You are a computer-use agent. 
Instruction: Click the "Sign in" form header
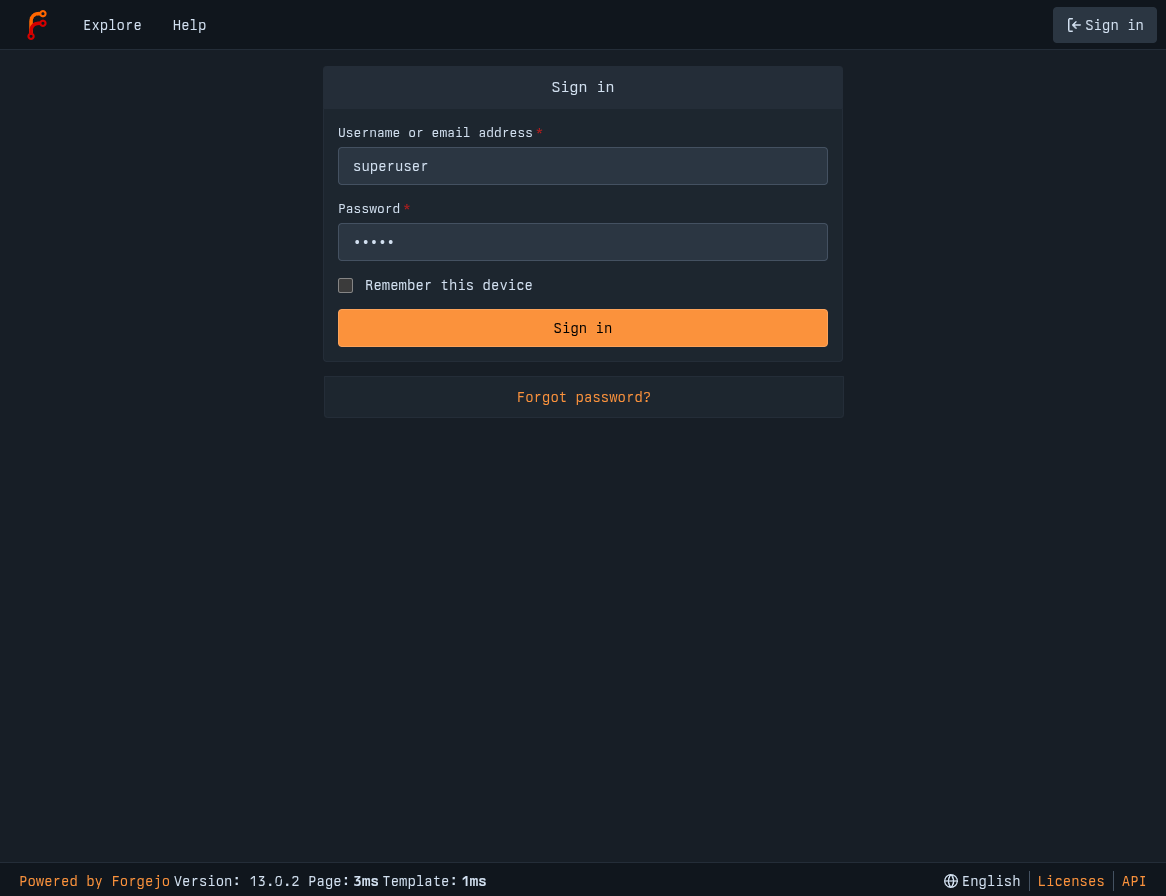coord(582,88)
